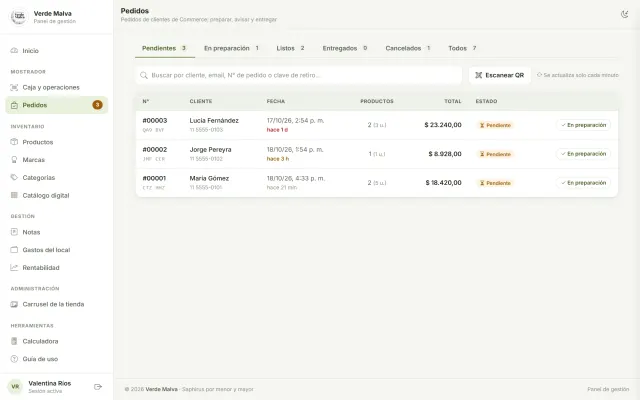Open order #00003
This screenshot has width=640, height=400.
(155, 120)
